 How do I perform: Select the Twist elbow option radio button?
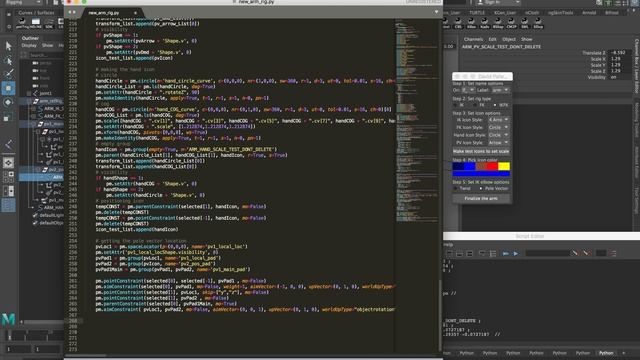456,189
